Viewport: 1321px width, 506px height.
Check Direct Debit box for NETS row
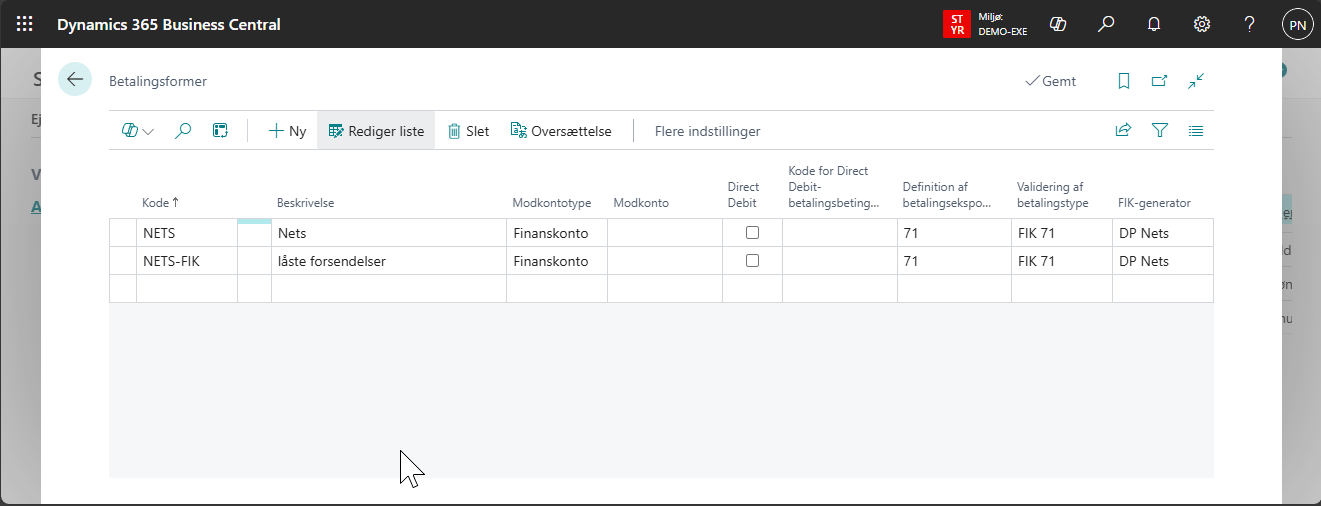pyautogui.click(x=752, y=233)
